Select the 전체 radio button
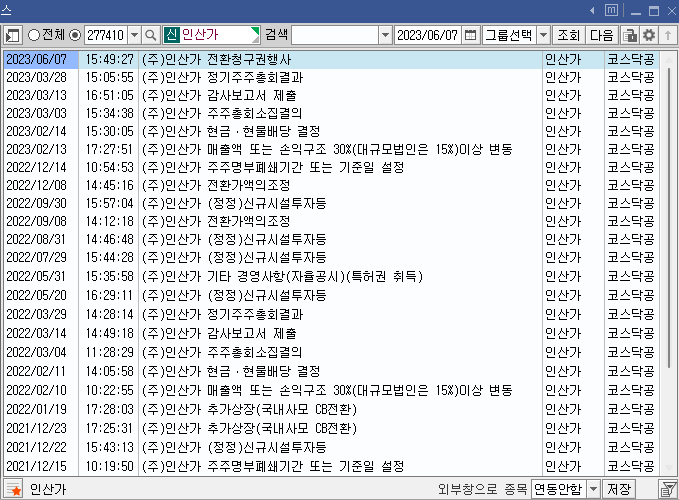Screen dimensions: 679x500 pos(33,35)
